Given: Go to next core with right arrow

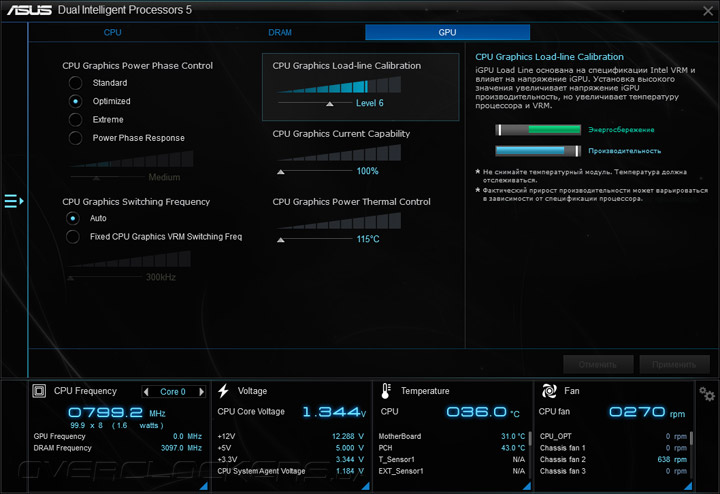Looking at the screenshot, I should coord(201,392).
